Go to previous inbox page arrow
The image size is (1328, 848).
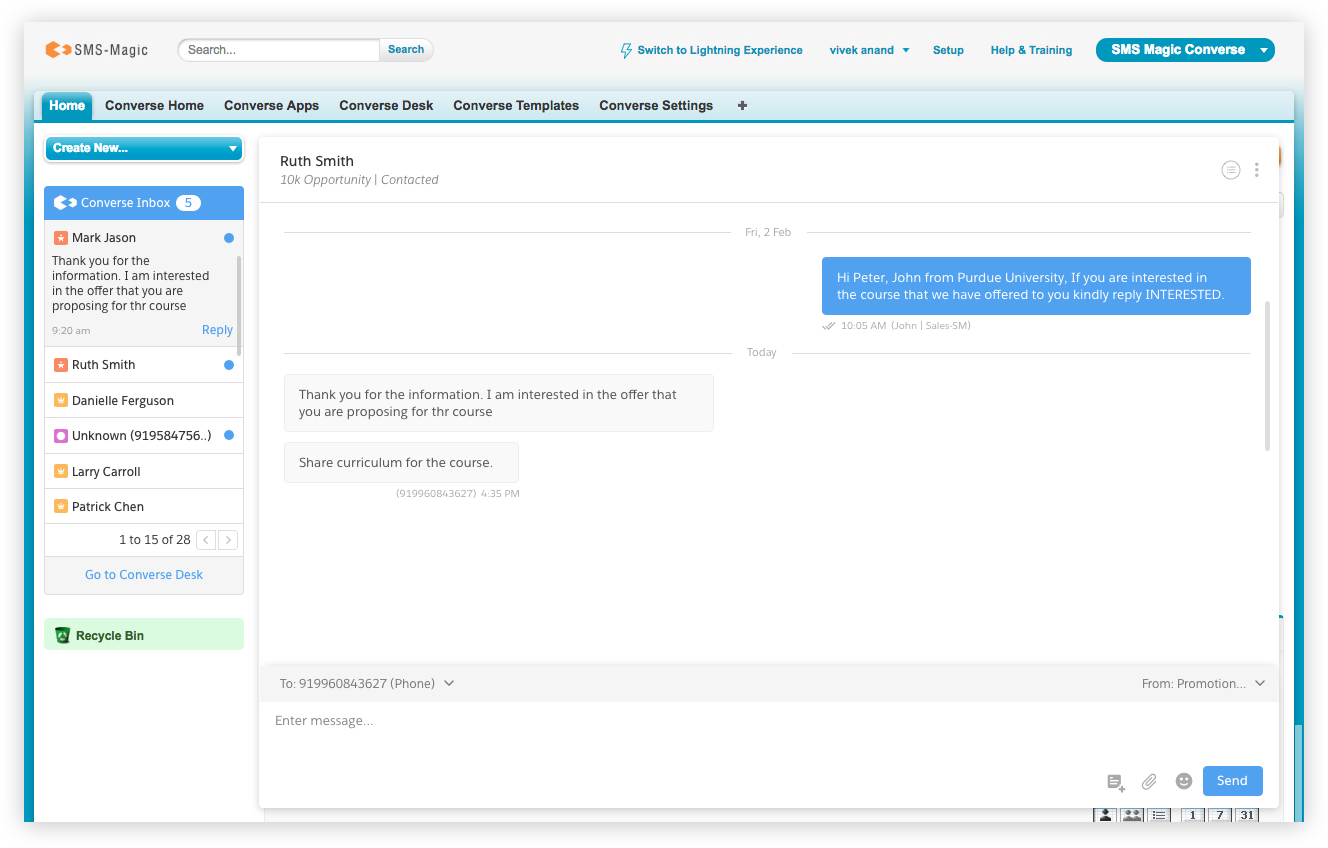point(206,540)
